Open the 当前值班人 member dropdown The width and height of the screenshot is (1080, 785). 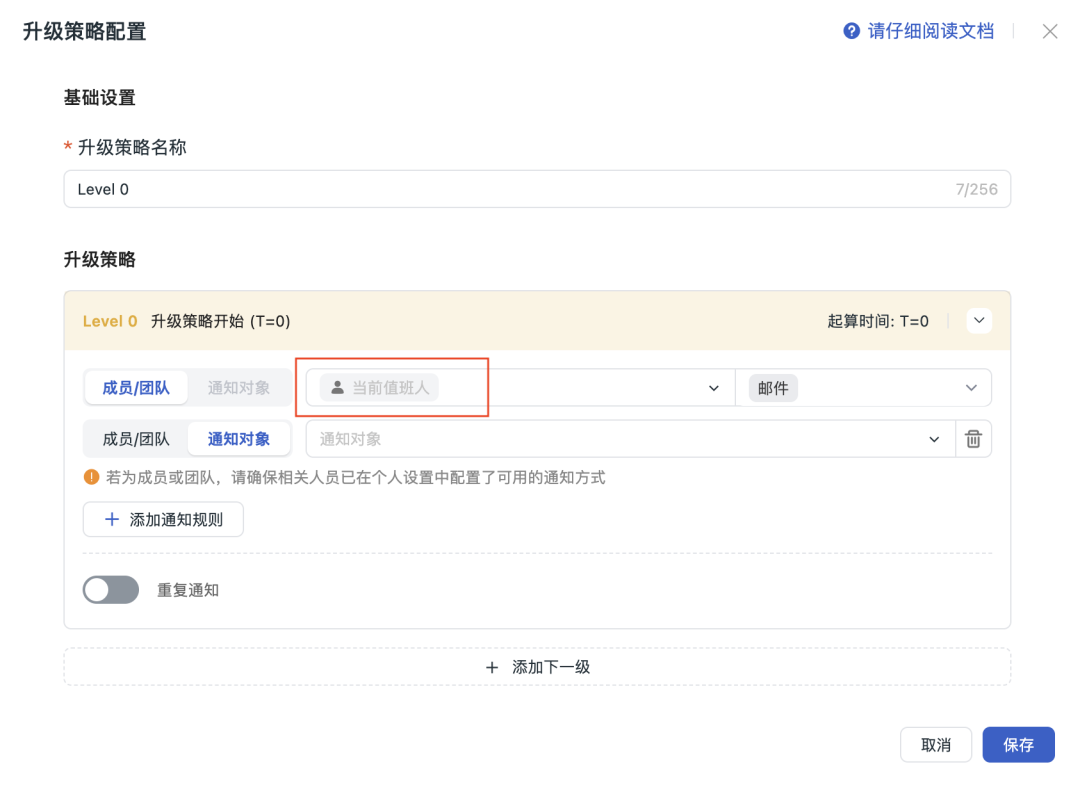(521, 388)
